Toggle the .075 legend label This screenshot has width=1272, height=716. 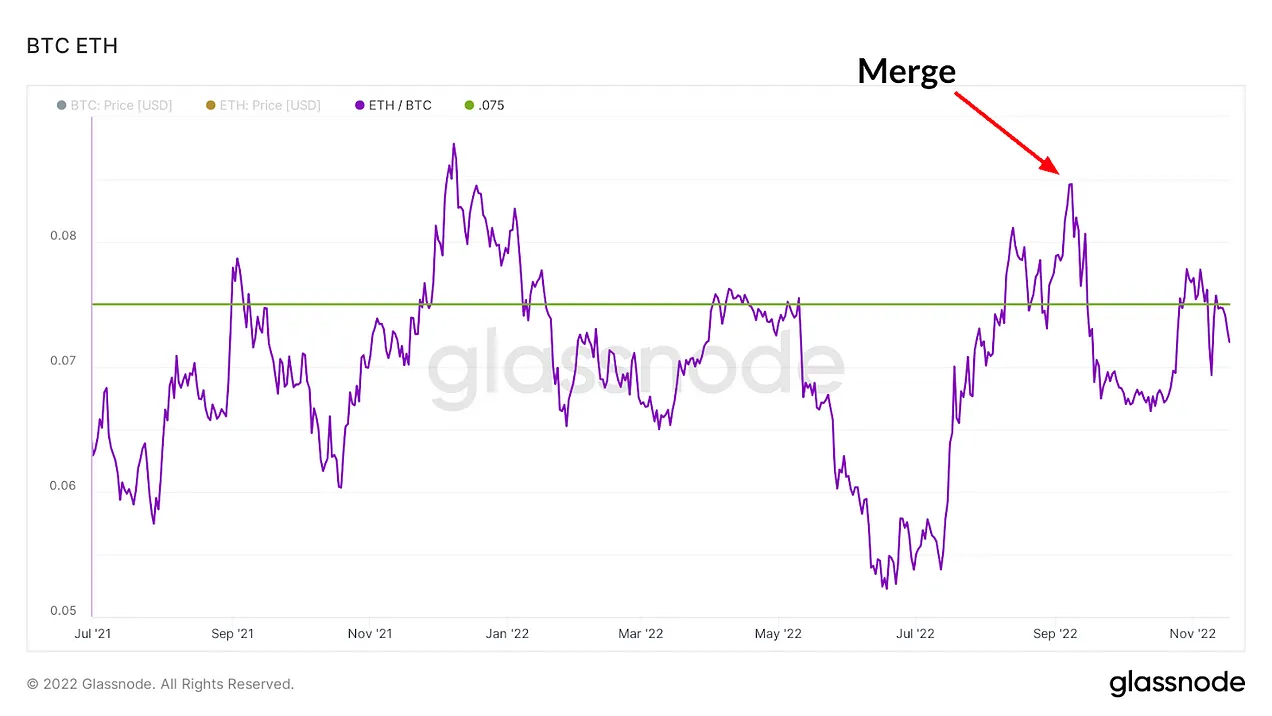(x=491, y=105)
